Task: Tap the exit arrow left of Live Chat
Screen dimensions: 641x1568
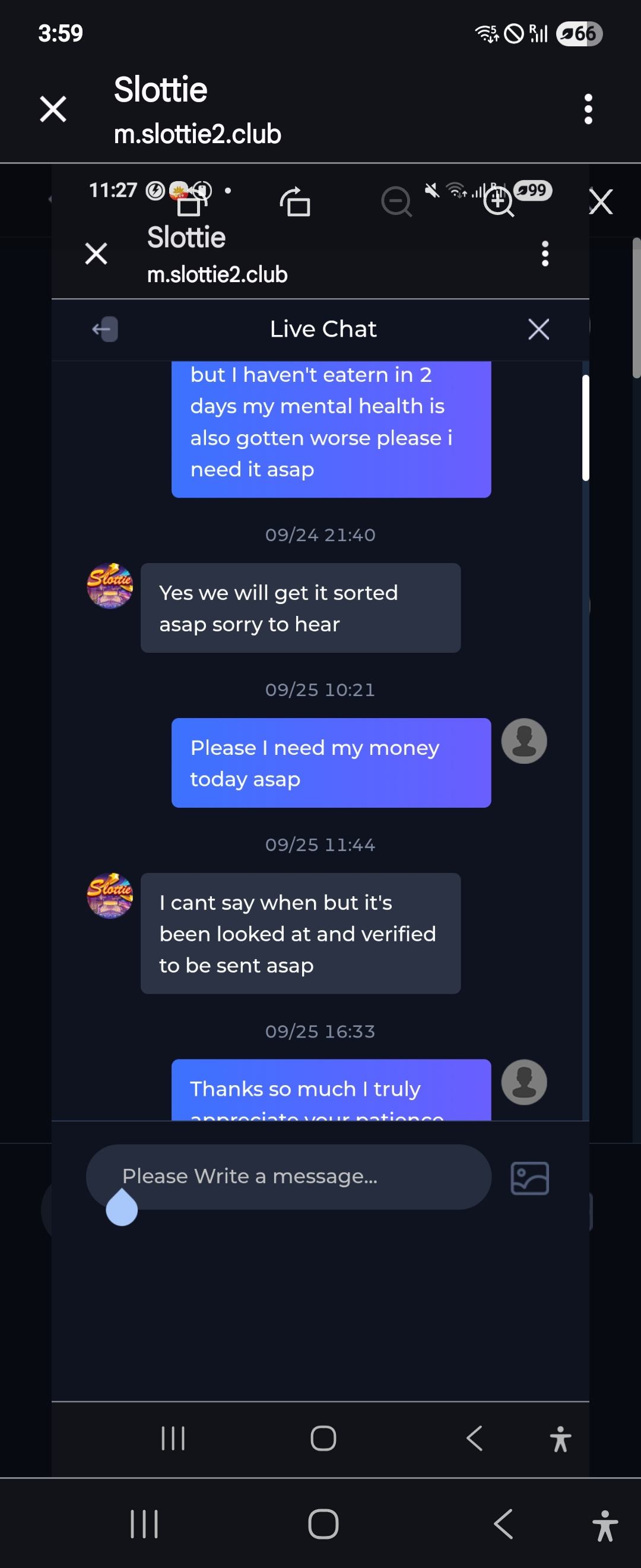Action: pyautogui.click(x=105, y=329)
